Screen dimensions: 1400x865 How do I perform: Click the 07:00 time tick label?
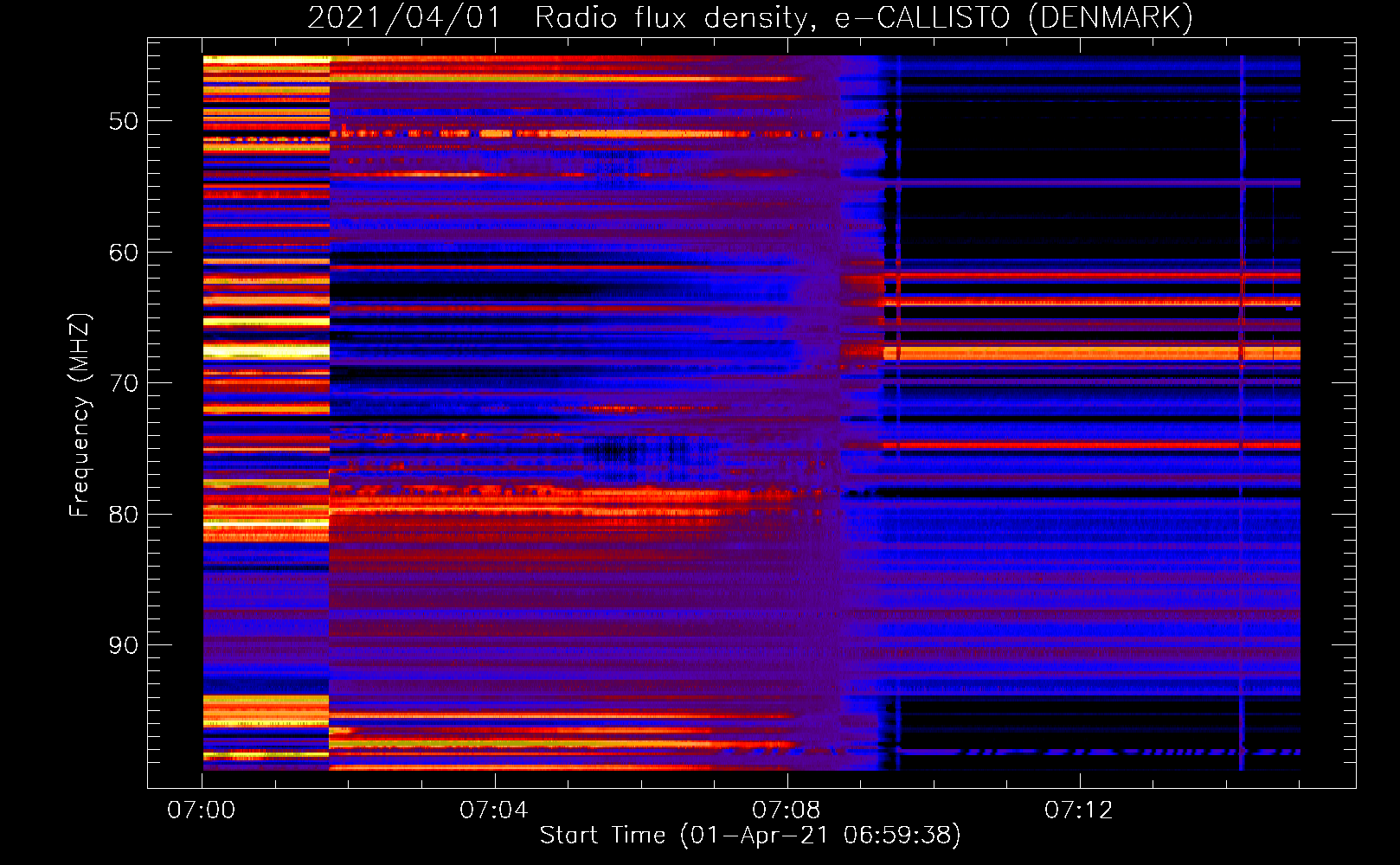click(x=202, y=811)
